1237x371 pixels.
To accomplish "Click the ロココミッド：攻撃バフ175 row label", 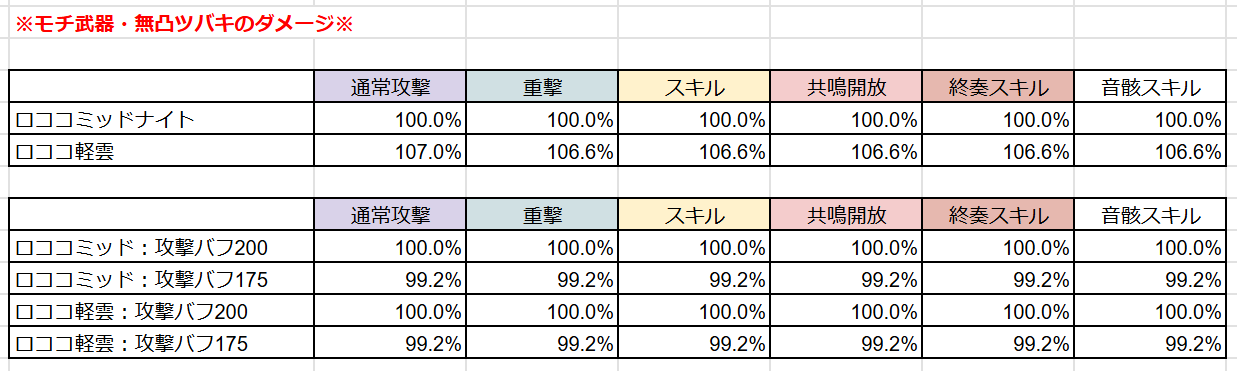I will tap(161, 279).
